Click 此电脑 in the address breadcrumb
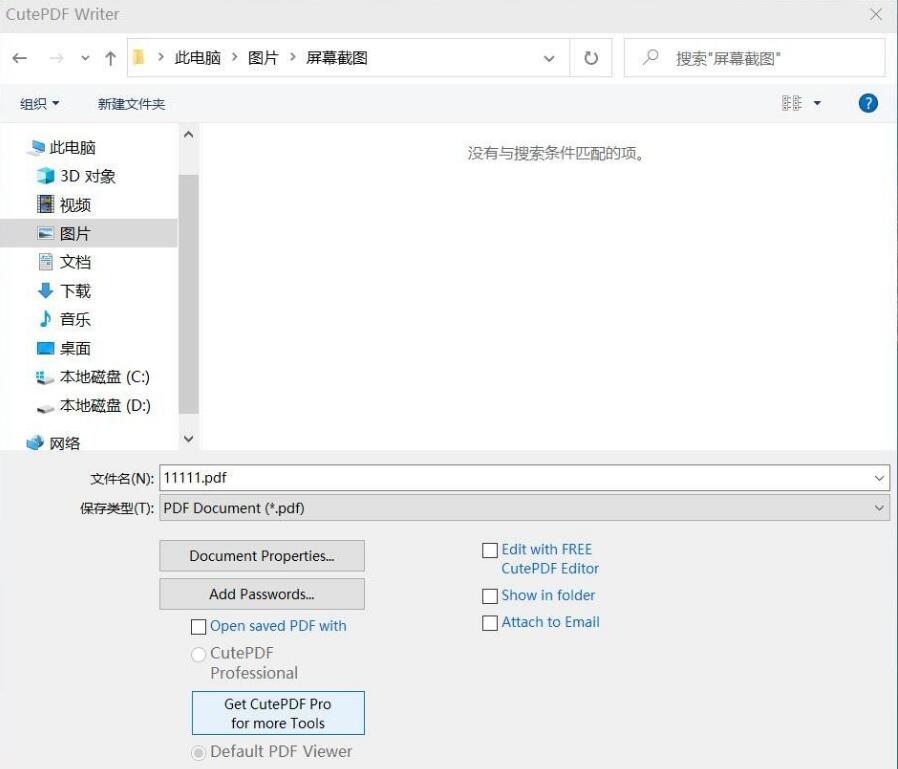Image resolution: width=898 pixels, height=769 pixels. click(x=198, y=58)
